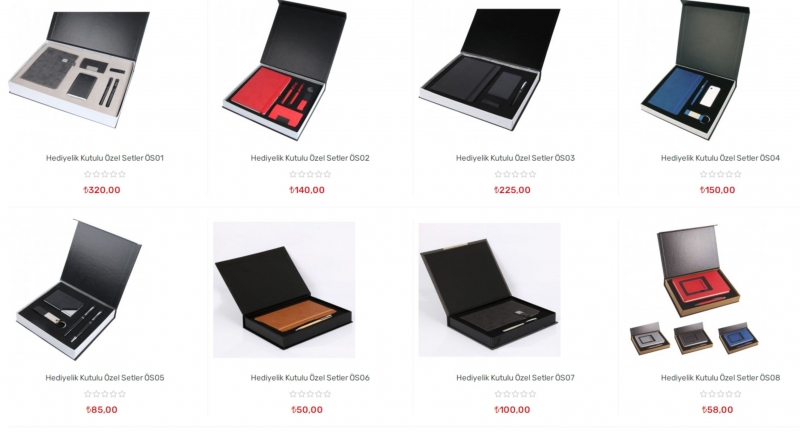Select the Hediyelik Kutulu Özel Setler ÖS06 title

[310, 378]
